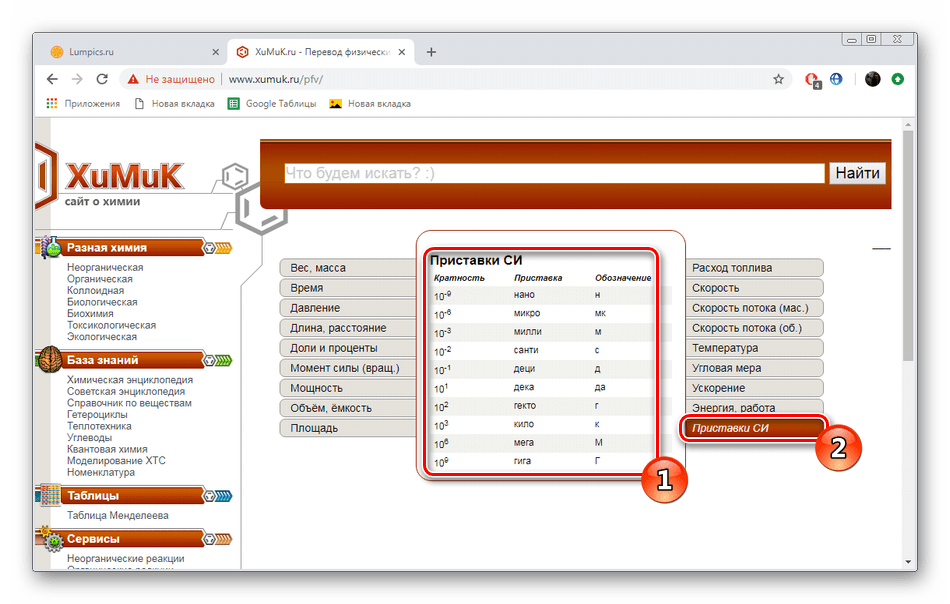Open the Химическая энциклопедия link

tap(130, 380)
